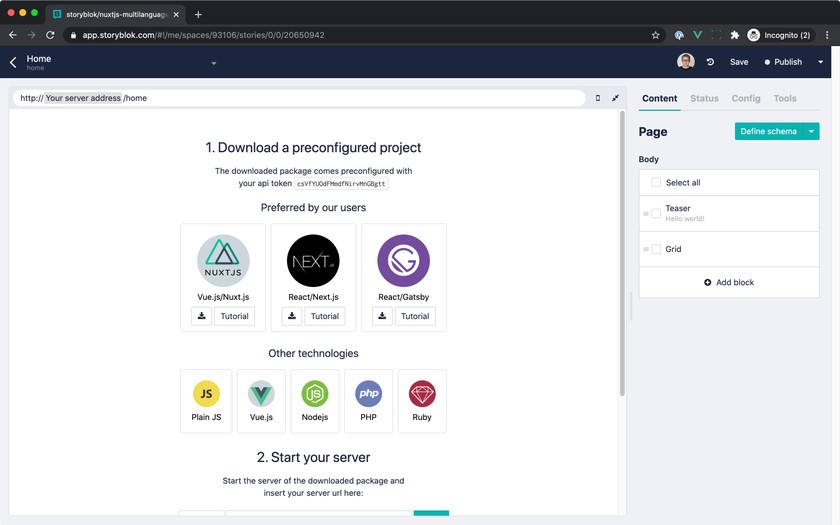Select the Nuxt.js logo
This screenshot has width=840, height=525.
click(x=223, y=260)
